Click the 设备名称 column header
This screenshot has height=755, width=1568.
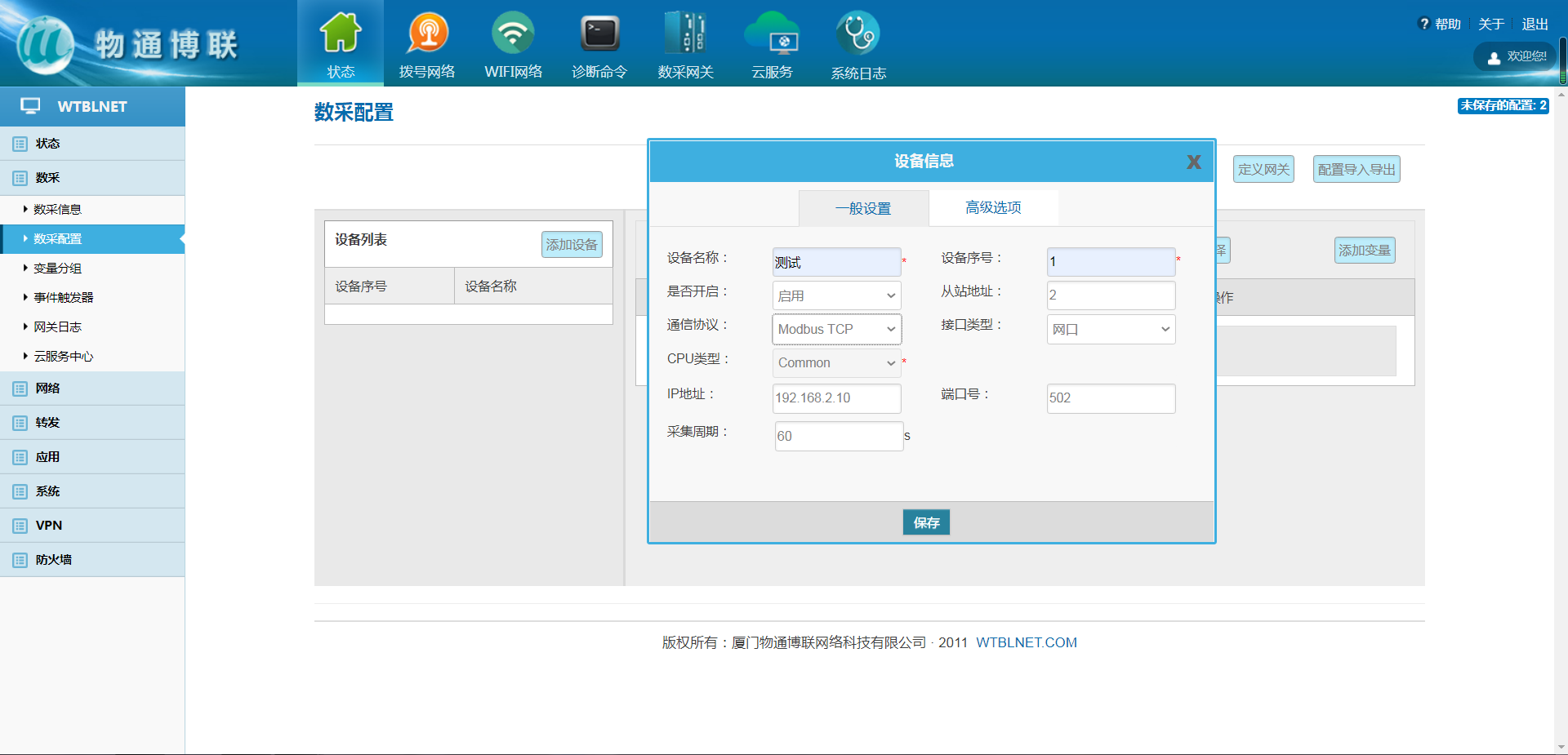tap(533, 286)
